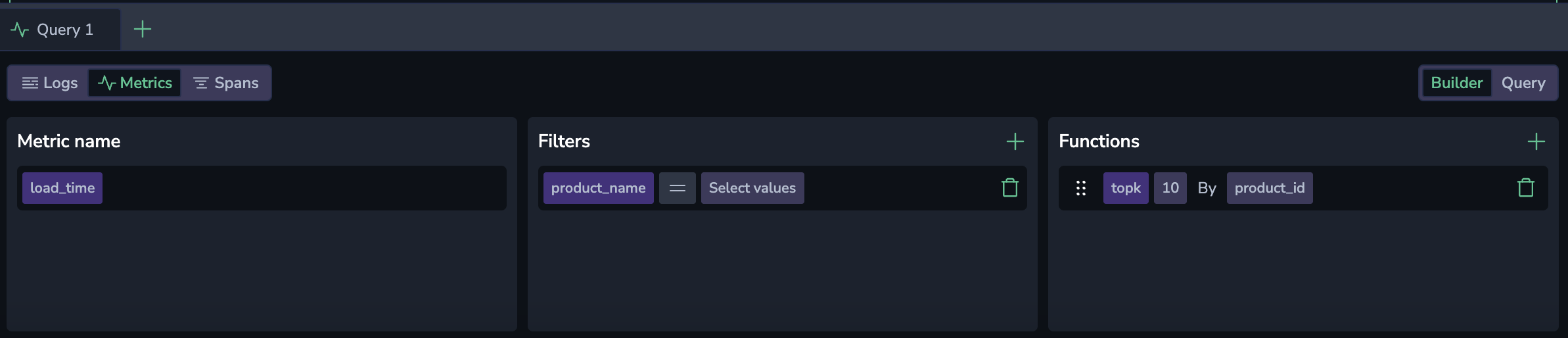Switch to Query mode
Image resolution: width=1568 pixels, height=338 pixels.
pyautogui.click(x=1523, y=83)
